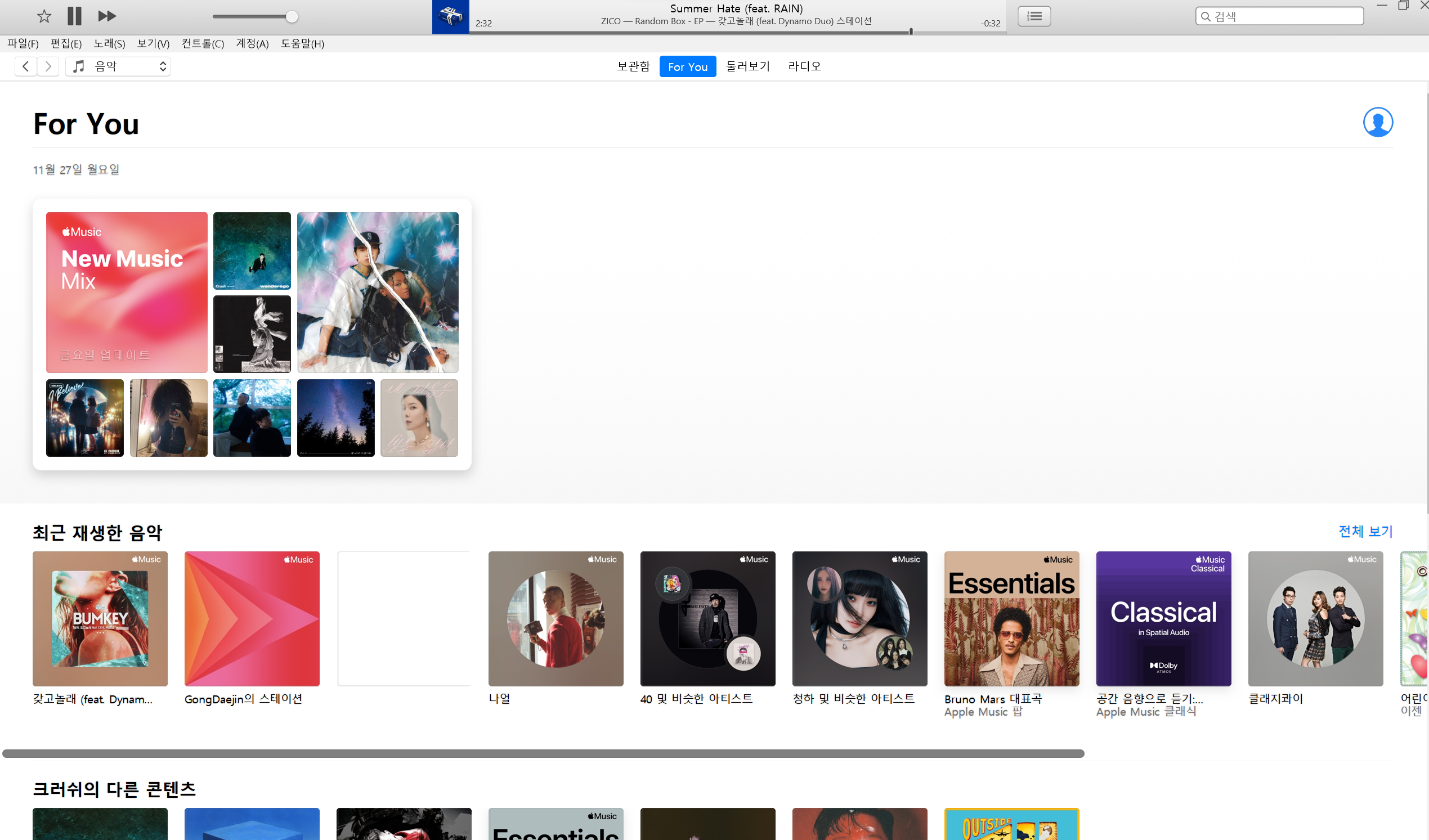This screenshot has height=840, width=1429.
Task: Click the GongDaejin의 스테이션 title text
Action: (x=243, y=699)
